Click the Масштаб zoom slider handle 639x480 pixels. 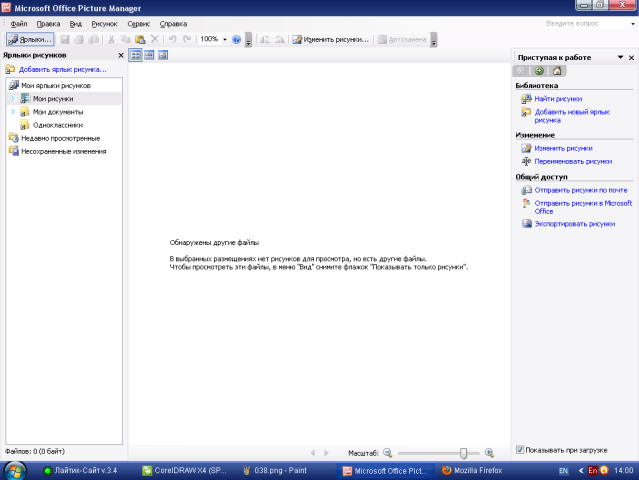coord(463,453)
